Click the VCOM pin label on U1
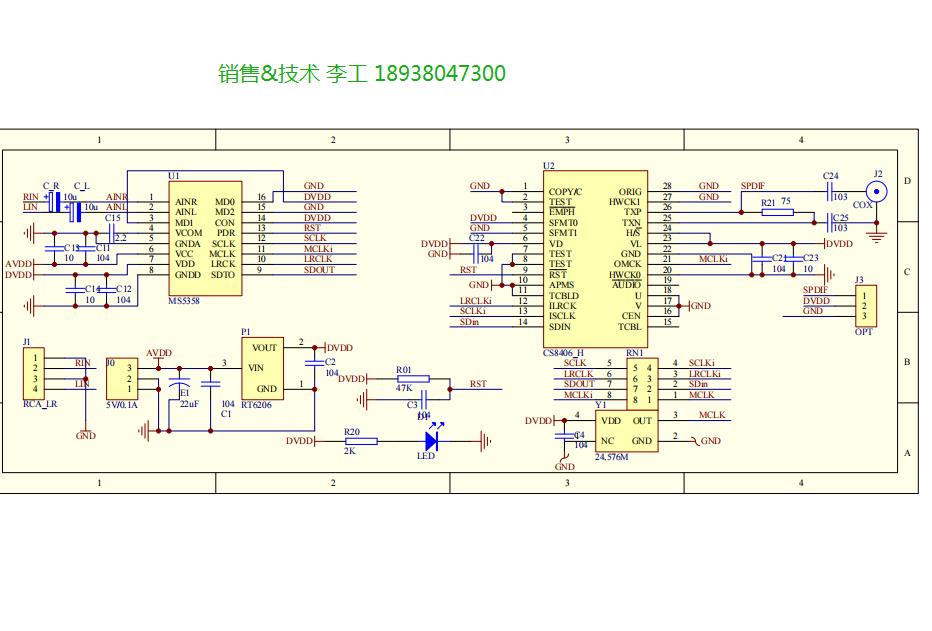Screen dimensions: 932x631 tap(188, 233)
